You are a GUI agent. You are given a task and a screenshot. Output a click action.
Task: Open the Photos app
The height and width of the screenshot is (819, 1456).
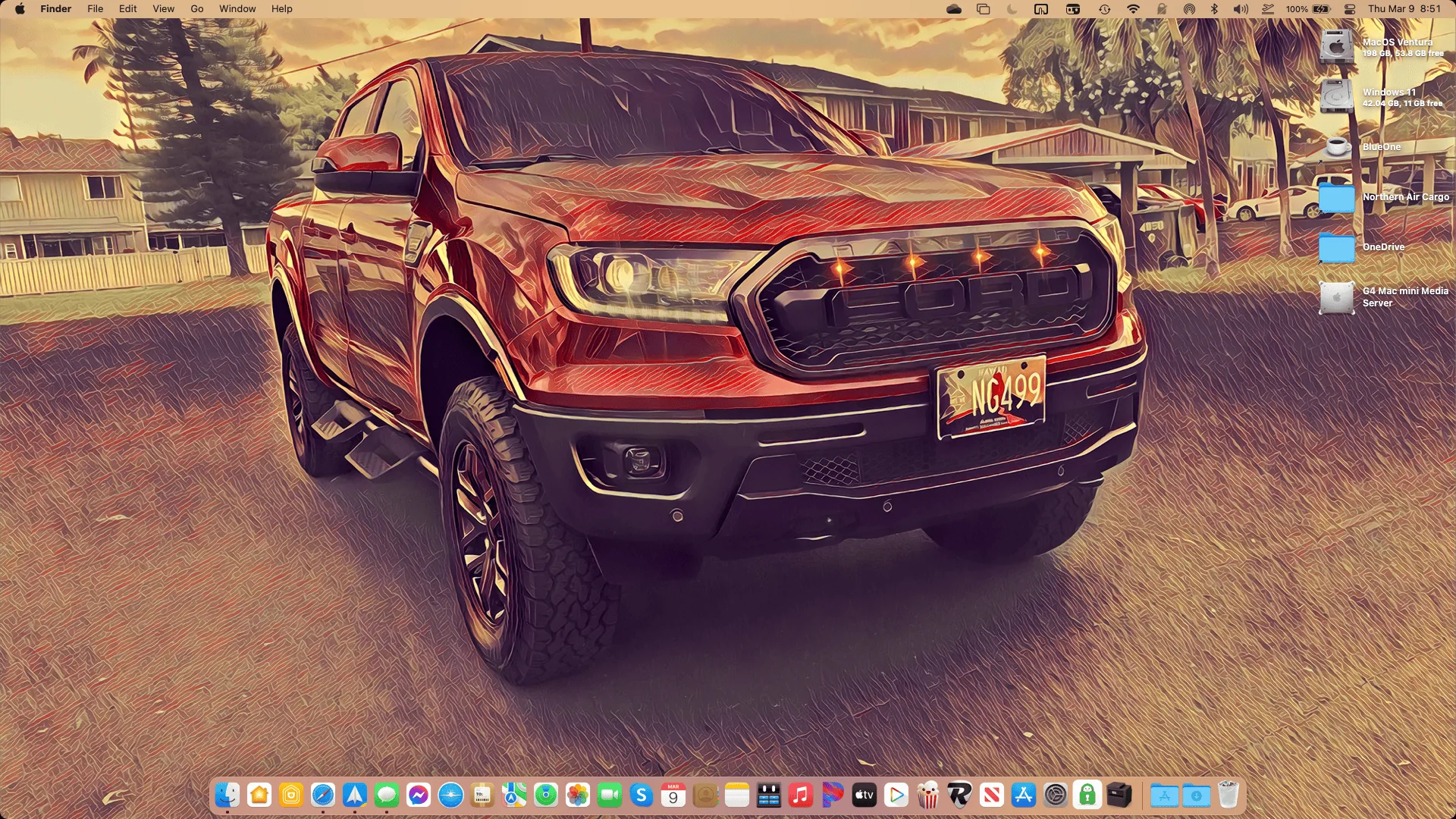[x=578, y=795]
